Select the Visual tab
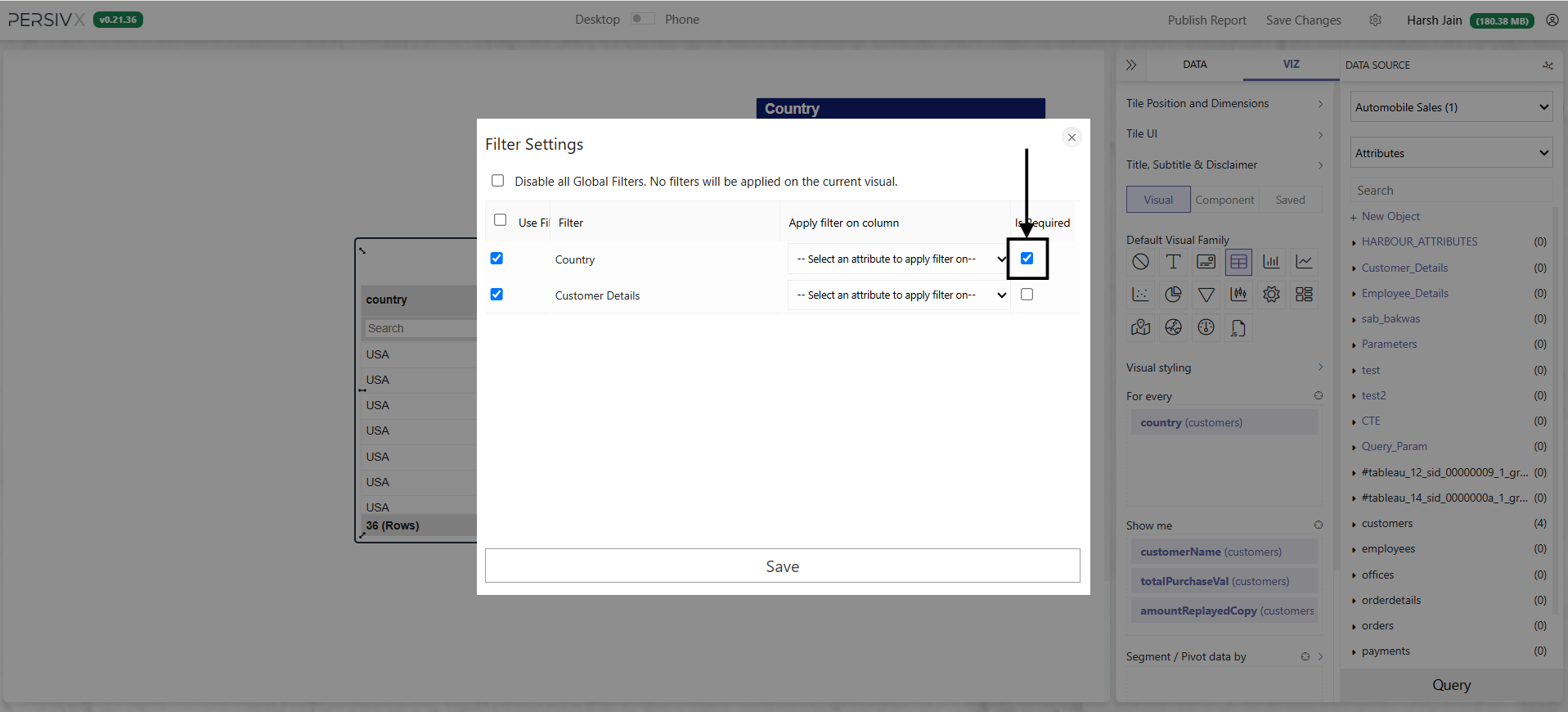Viewport: 1568px width, 712px height. tap(1158, 200)
